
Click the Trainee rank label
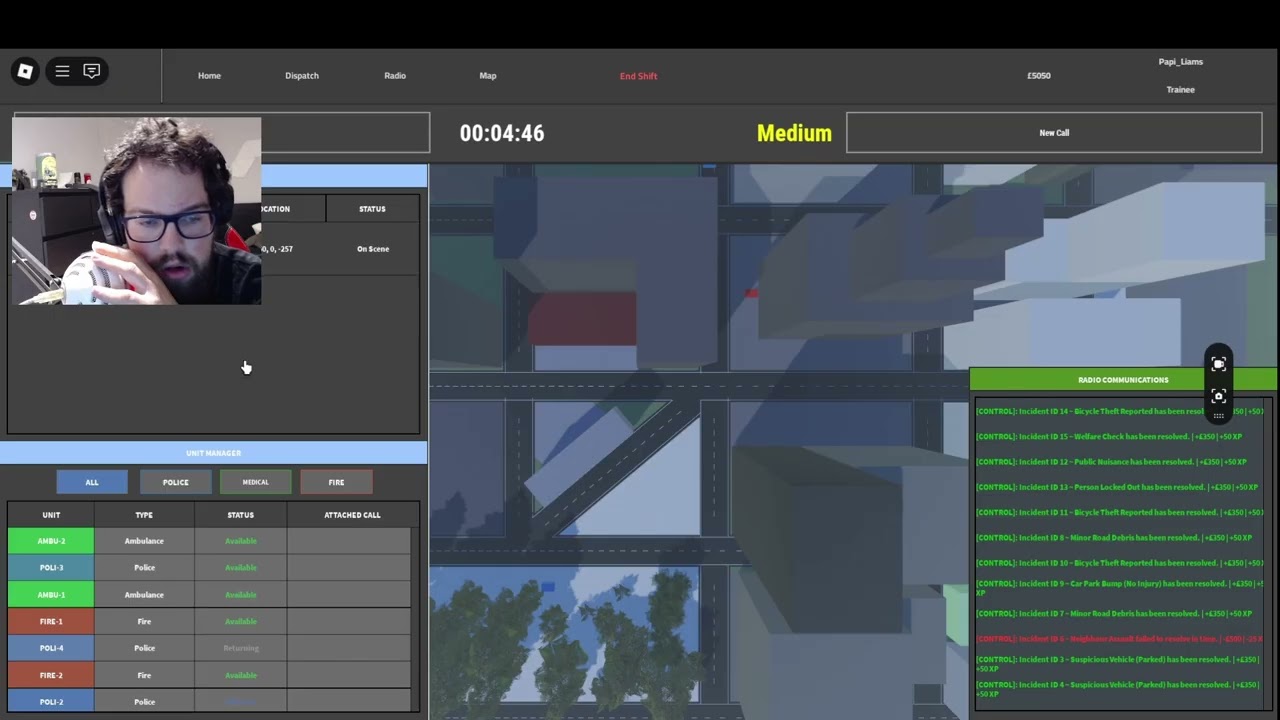click(1181, 90)
